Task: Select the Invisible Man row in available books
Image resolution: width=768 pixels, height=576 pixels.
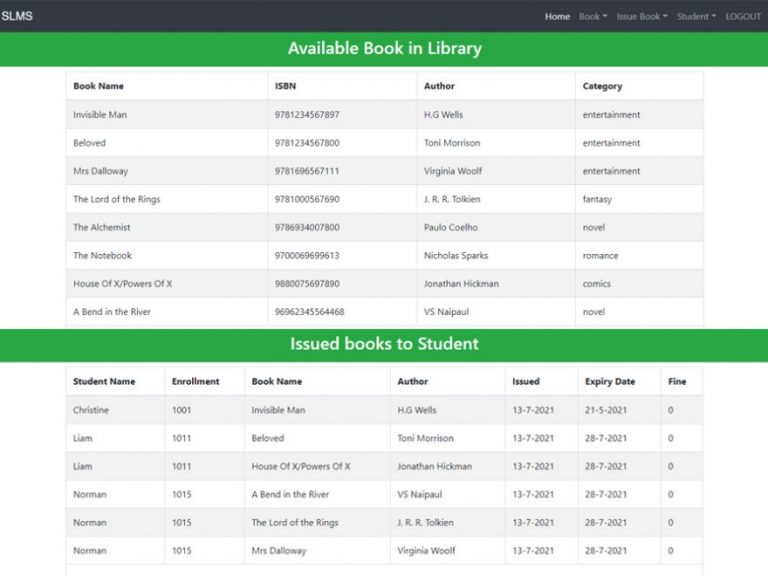Action: point(100,115)
